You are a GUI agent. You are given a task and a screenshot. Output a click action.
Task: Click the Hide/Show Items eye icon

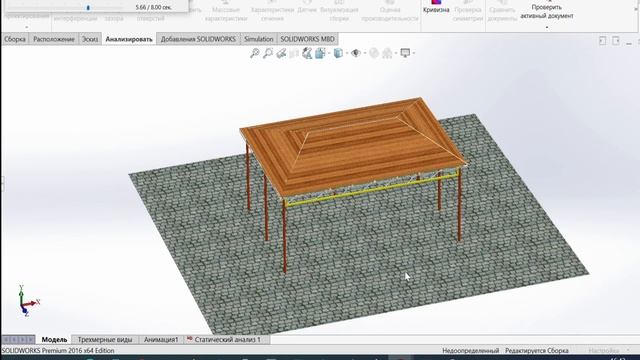click(x=356, y=53)
